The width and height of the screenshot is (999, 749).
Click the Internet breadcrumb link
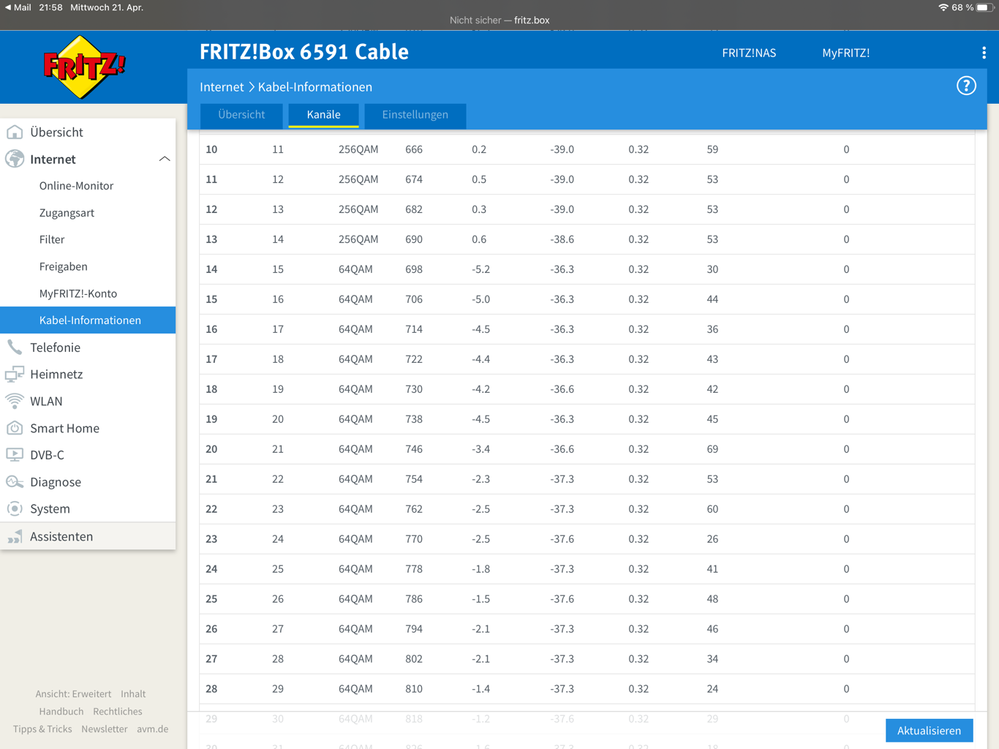[222, 87]
